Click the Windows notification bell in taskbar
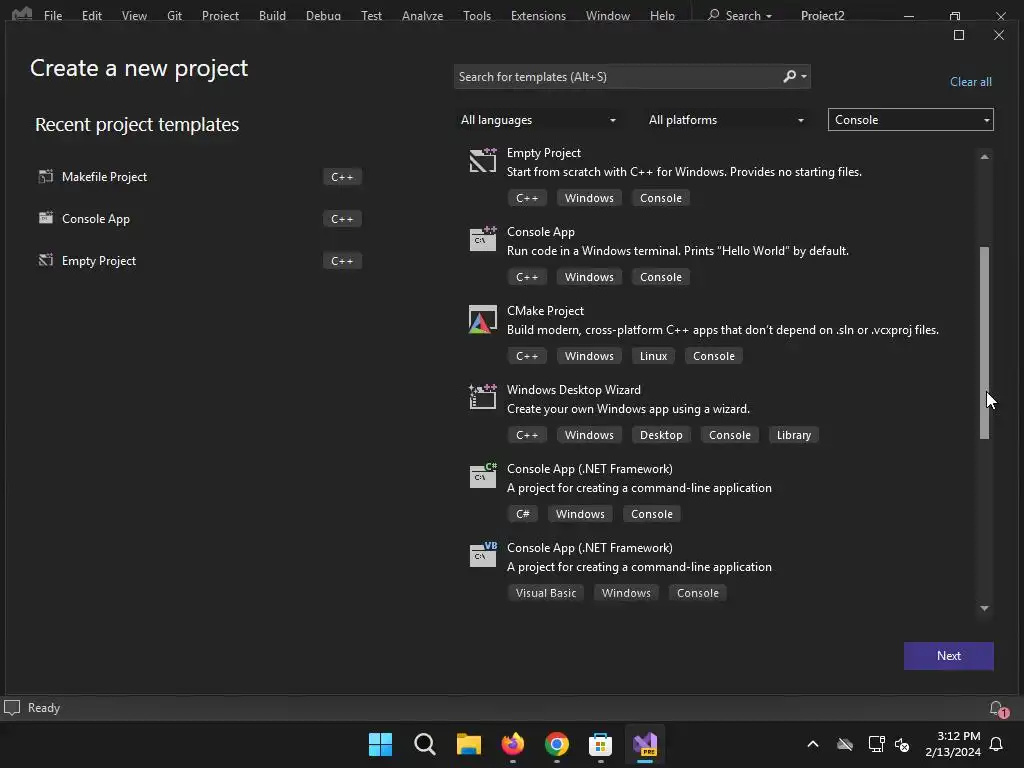1024x768 pixels. (997, 744)
